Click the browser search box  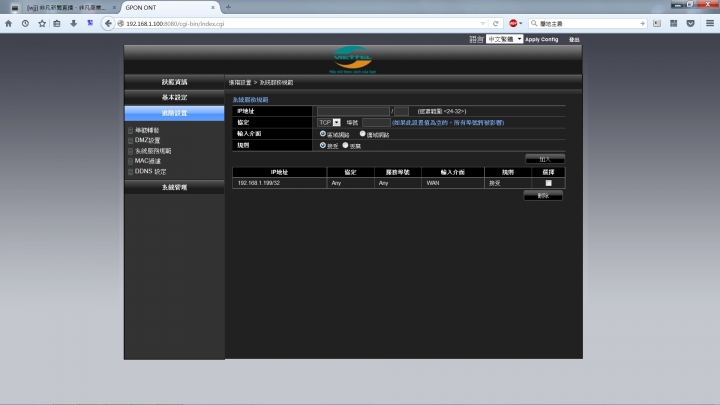[x=588, y=23]
